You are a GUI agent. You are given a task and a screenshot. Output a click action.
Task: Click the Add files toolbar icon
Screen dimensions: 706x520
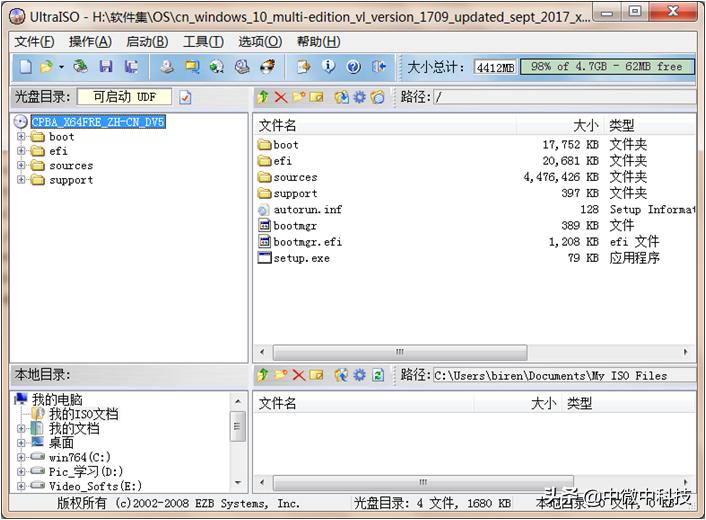click(x=303, y=67)
